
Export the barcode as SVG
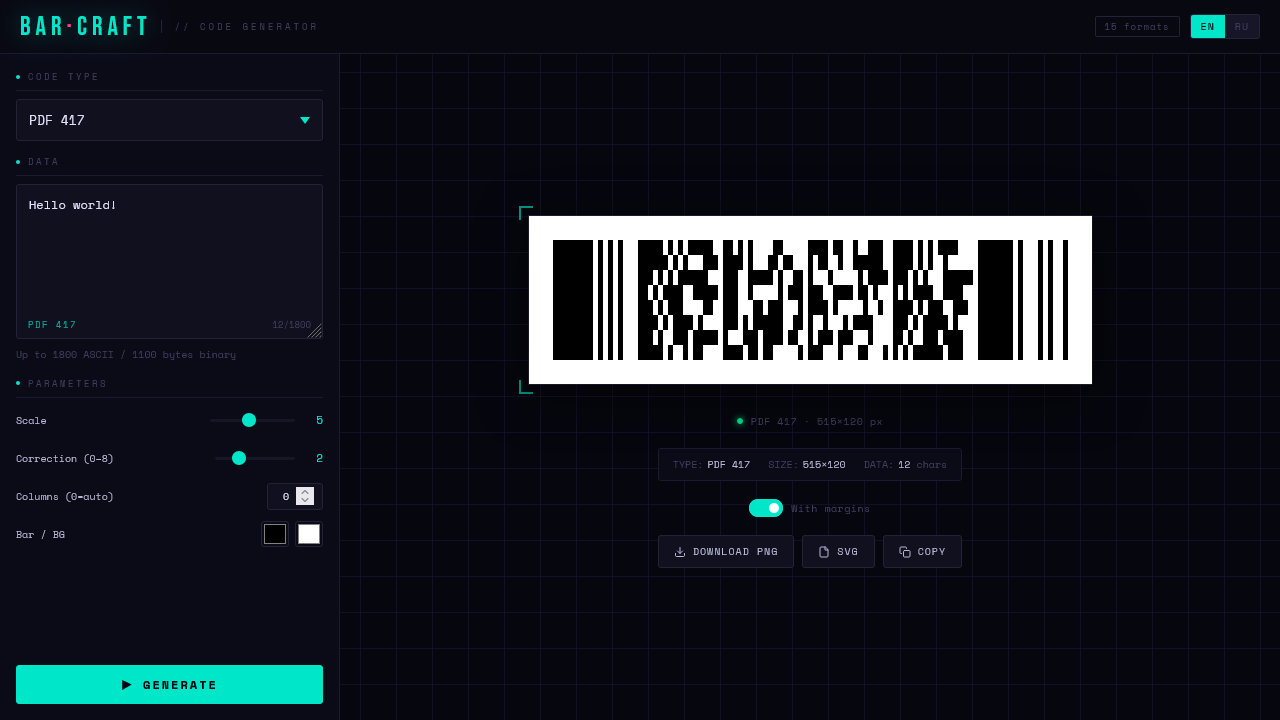click(838, 552)
